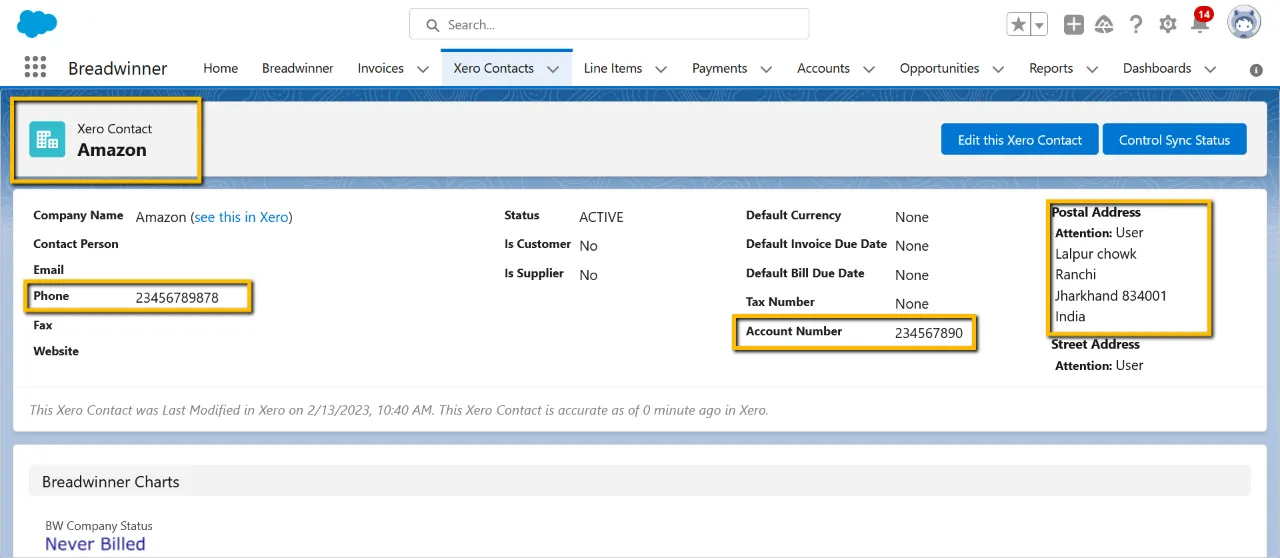Click phone number 23456789878
1280x558 pixels.
pyautogui.click(x=177, y=298)
